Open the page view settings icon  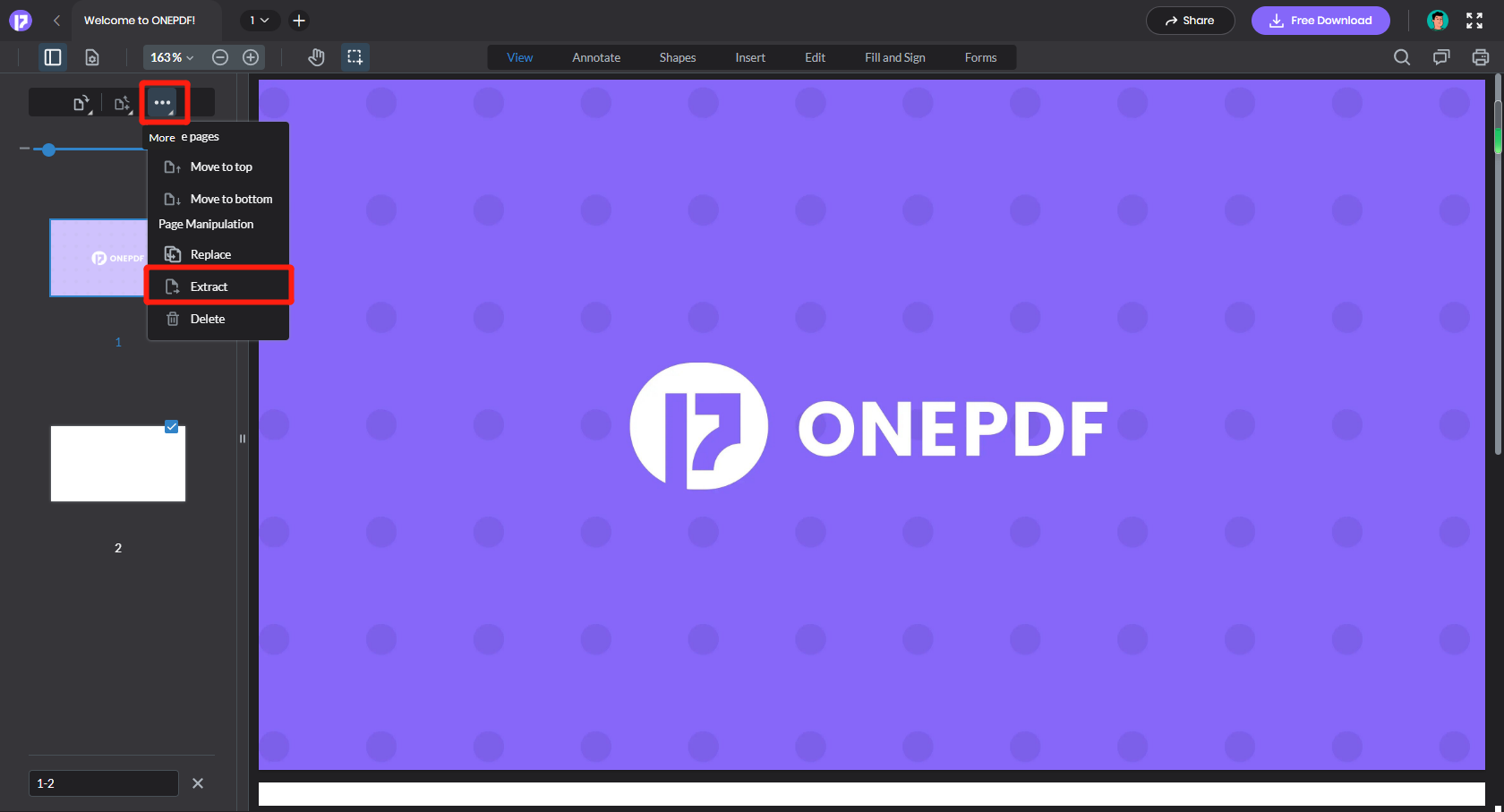[92, 57]
